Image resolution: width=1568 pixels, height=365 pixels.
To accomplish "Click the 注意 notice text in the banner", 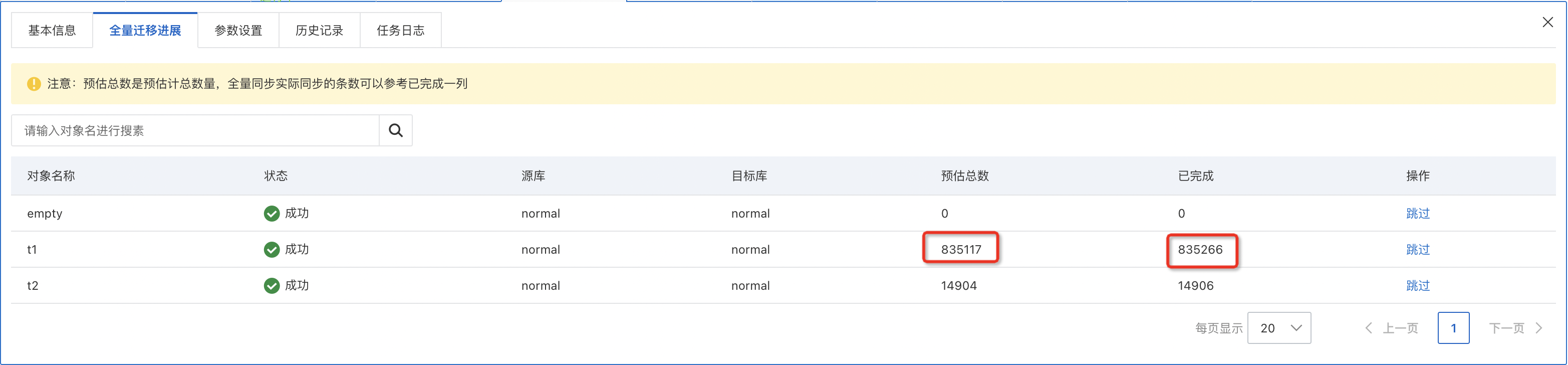I will click(x=257, y=84).
